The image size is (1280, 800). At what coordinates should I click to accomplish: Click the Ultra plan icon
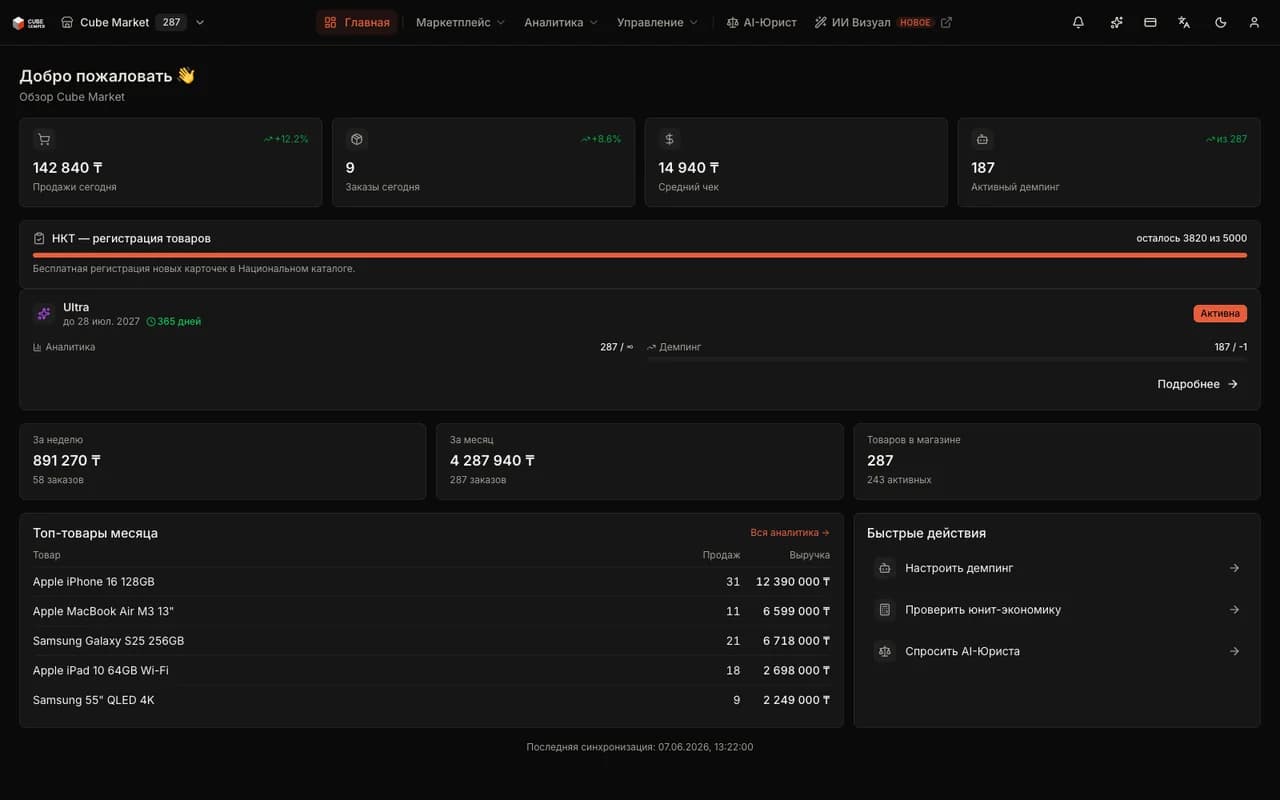click(x=44, y=313)
